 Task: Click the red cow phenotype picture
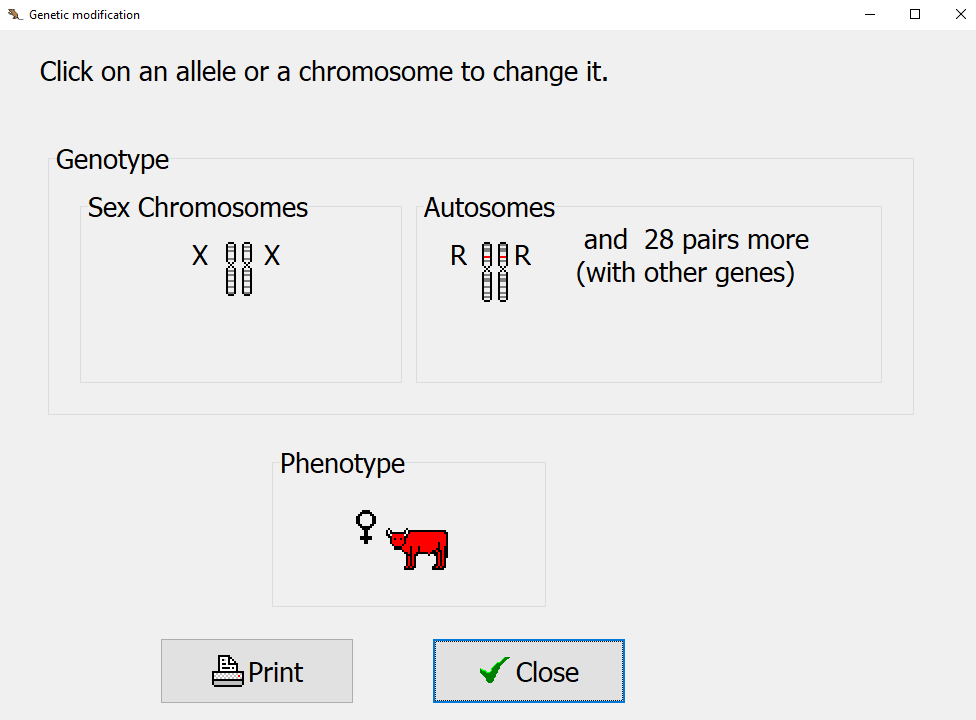point(418,548)
